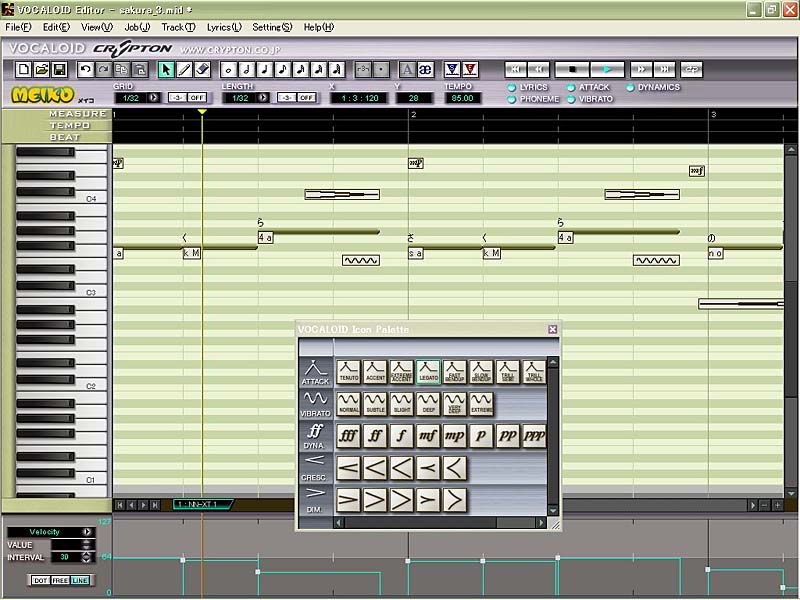The height and width of the screenshot is (600, 800).
Task: Choose the whole note length
Action: pos(228,69)
